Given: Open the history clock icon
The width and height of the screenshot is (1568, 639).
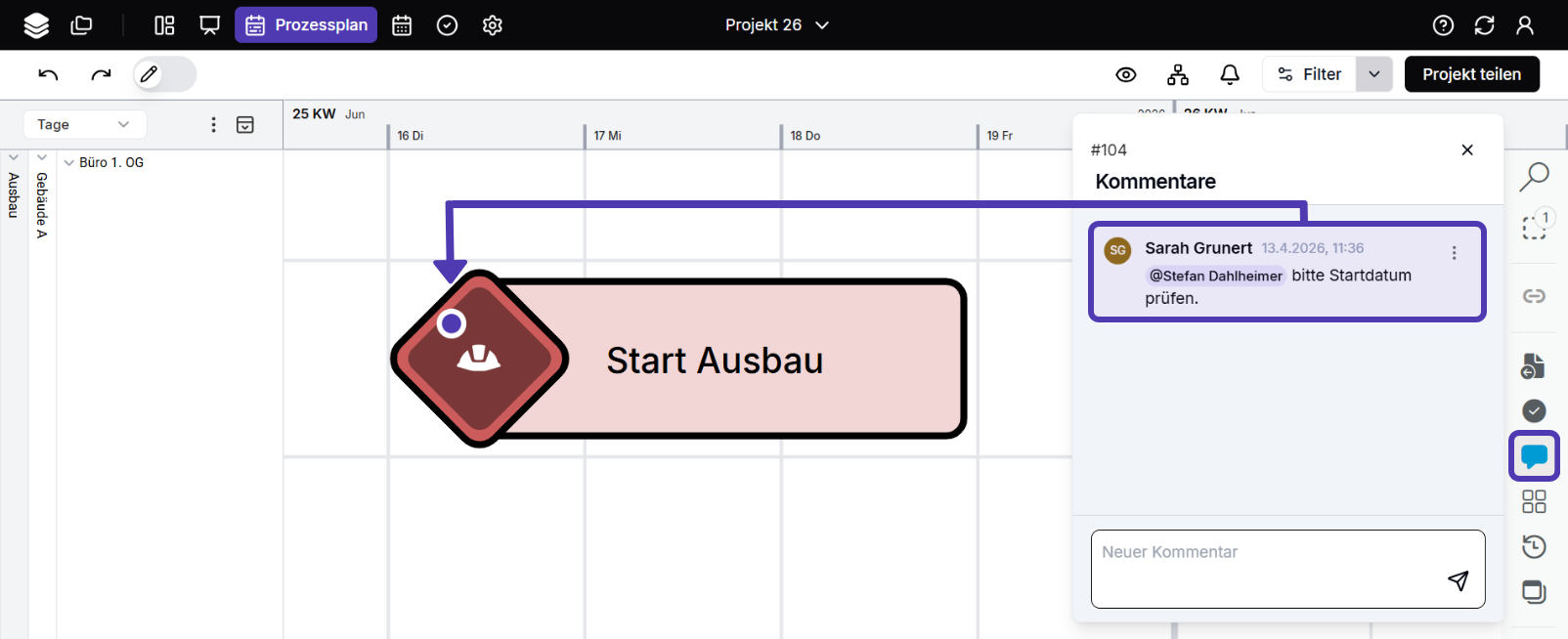Looking at the screenshot, I should [x=1534, y=546].
